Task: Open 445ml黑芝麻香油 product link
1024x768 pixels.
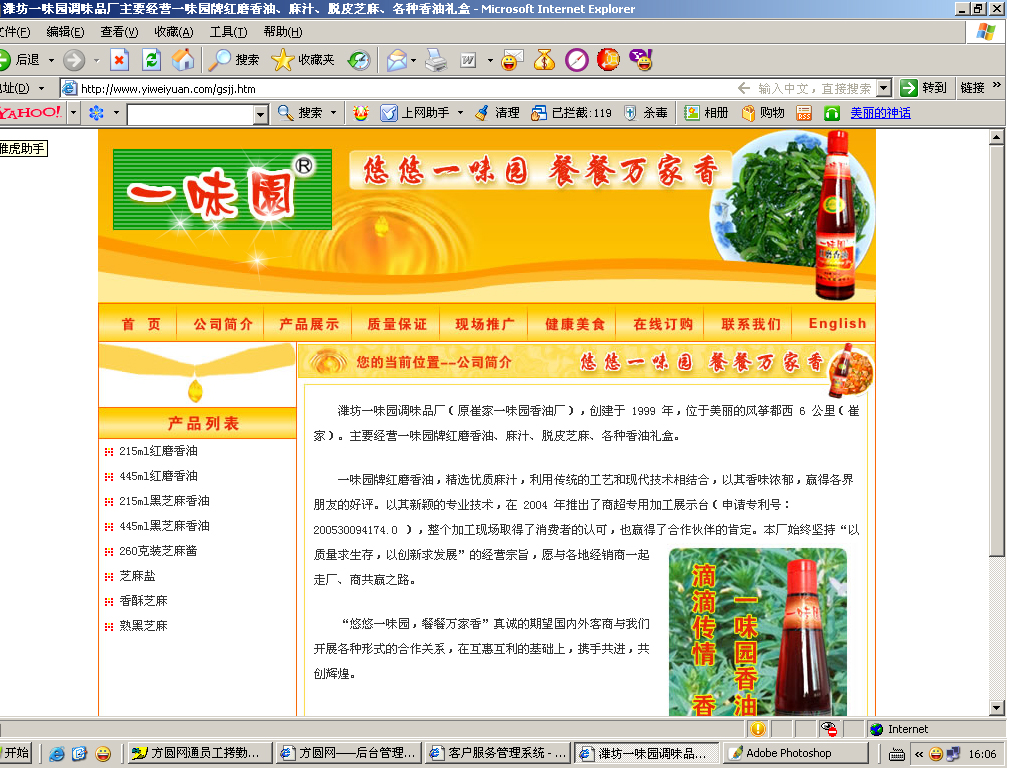Action: click(x=164, y=526)
